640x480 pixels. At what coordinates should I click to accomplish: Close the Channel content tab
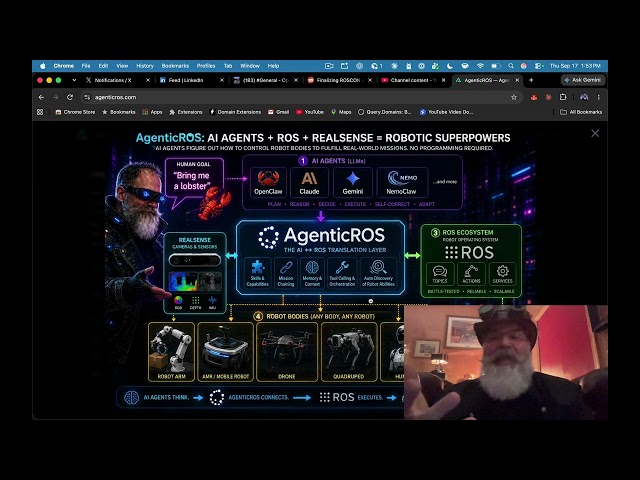(443, 80)
